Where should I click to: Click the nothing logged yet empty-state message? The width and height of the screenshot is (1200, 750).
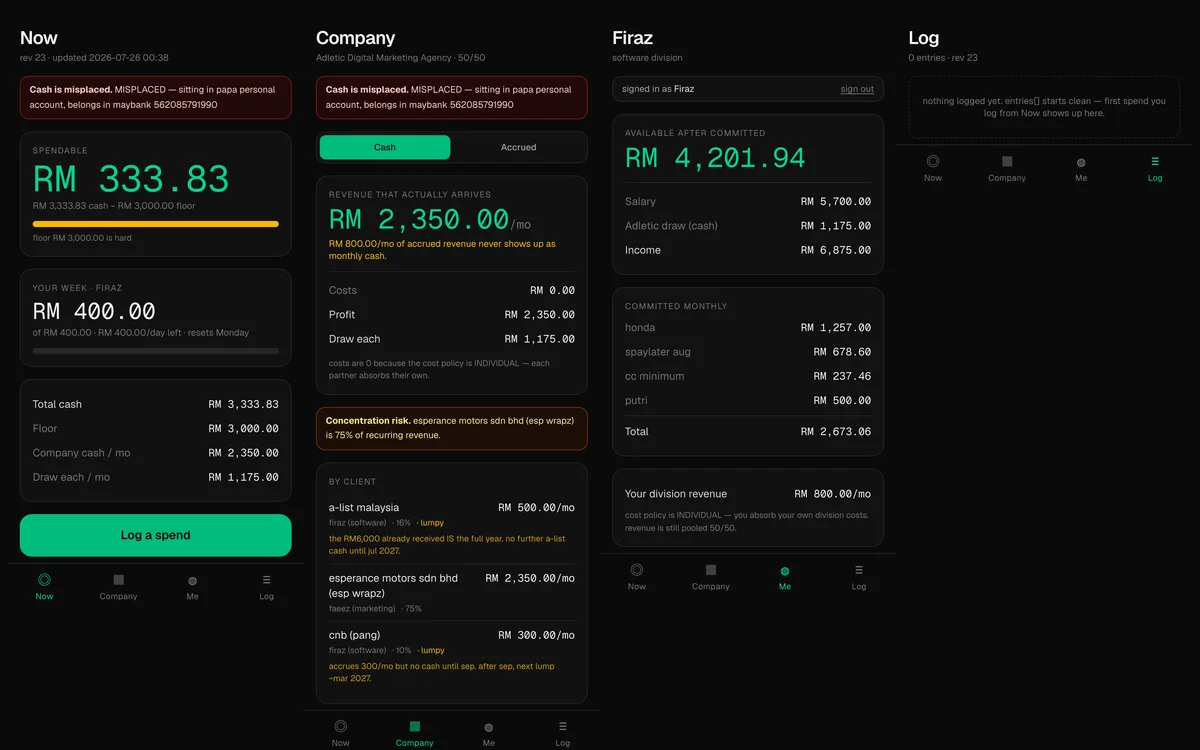tap(1044, 107)
